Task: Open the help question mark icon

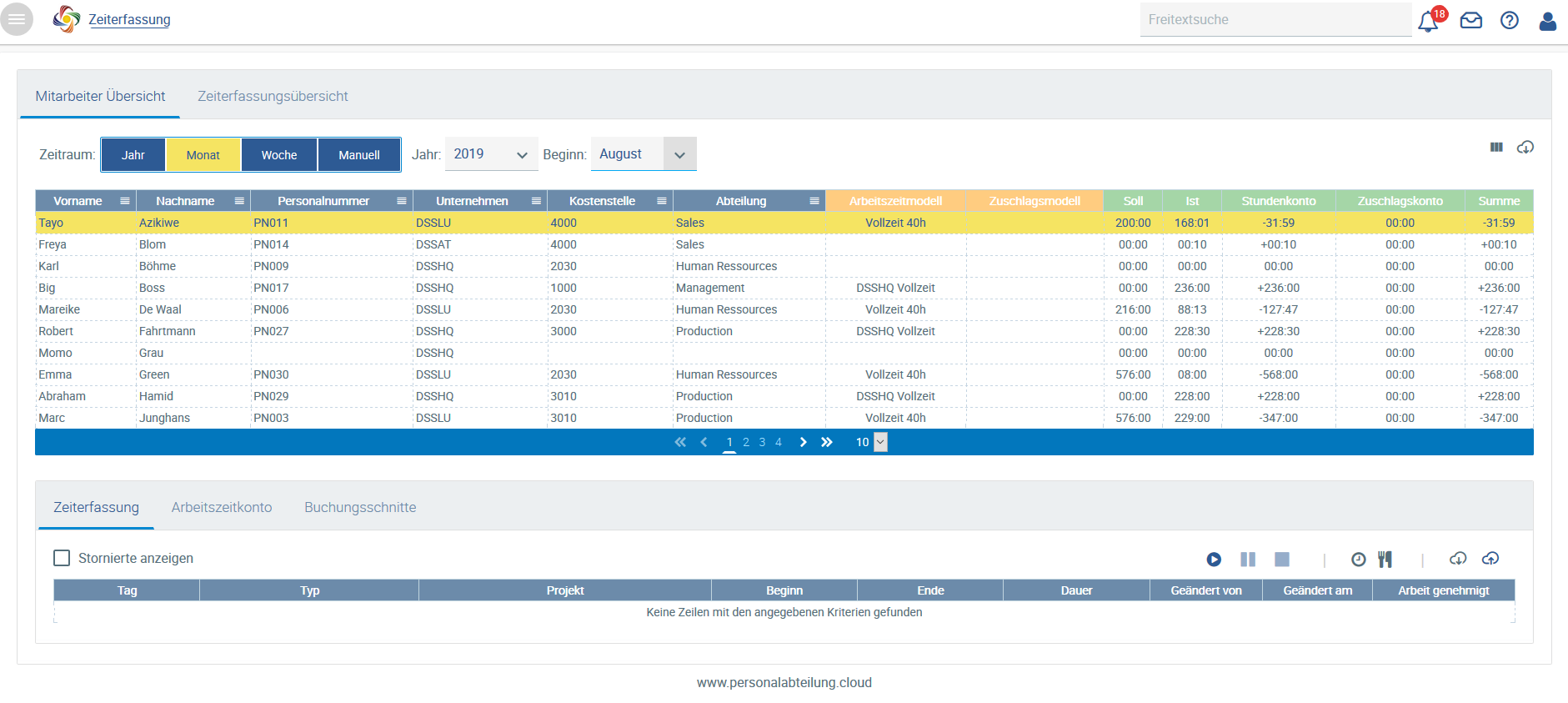Action: click(x=1510, y=21)
